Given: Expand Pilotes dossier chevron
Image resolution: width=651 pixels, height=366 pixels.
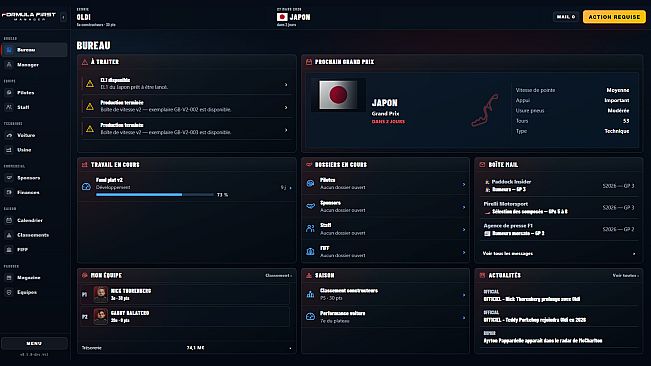Looking at the screenshot, I should click(464, 184).
